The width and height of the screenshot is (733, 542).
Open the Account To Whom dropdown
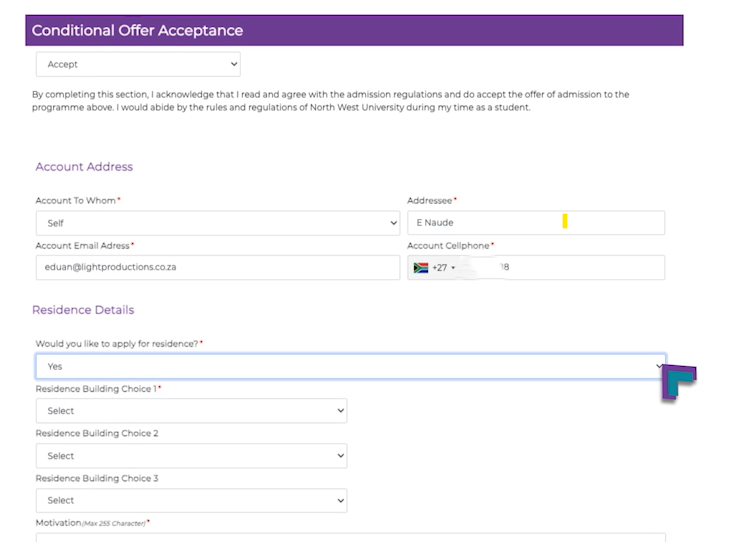tap(218, 223)
